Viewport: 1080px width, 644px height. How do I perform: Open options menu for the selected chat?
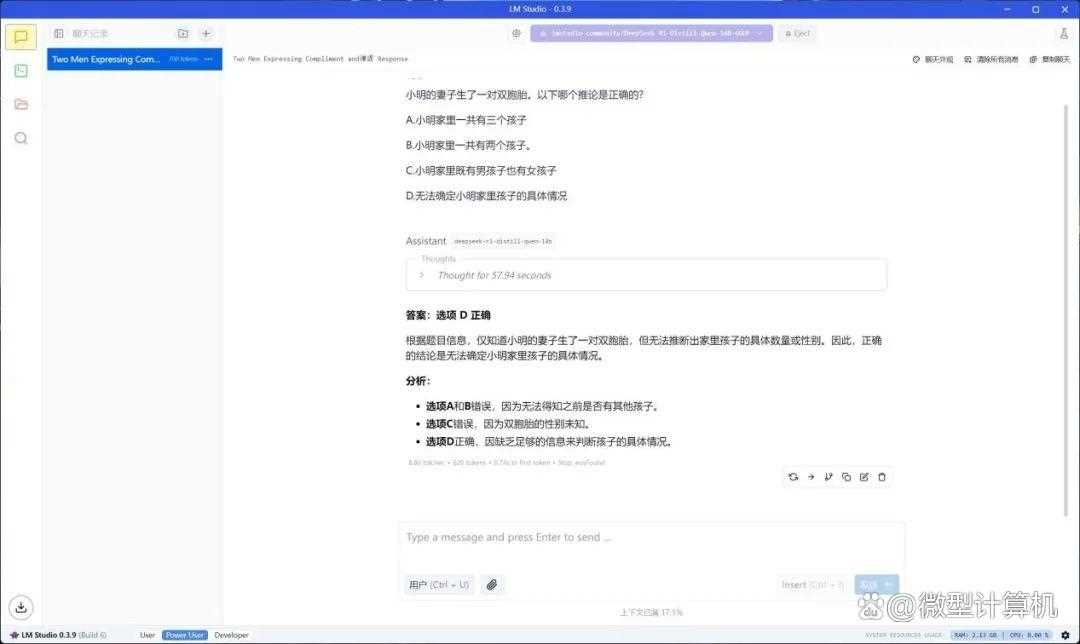pos(209,59)
